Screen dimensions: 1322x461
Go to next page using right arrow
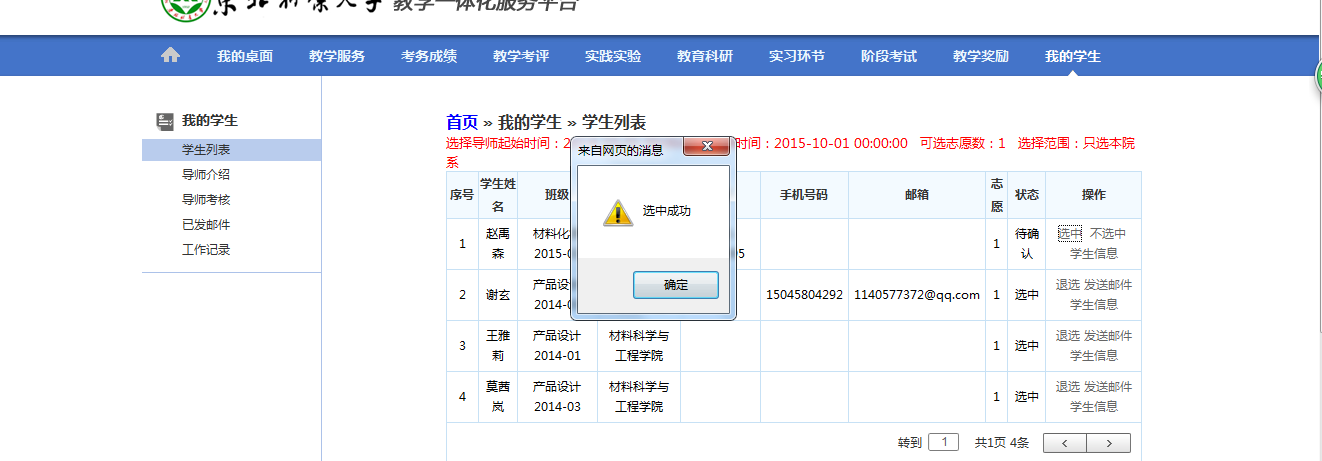click(1109, 443)
